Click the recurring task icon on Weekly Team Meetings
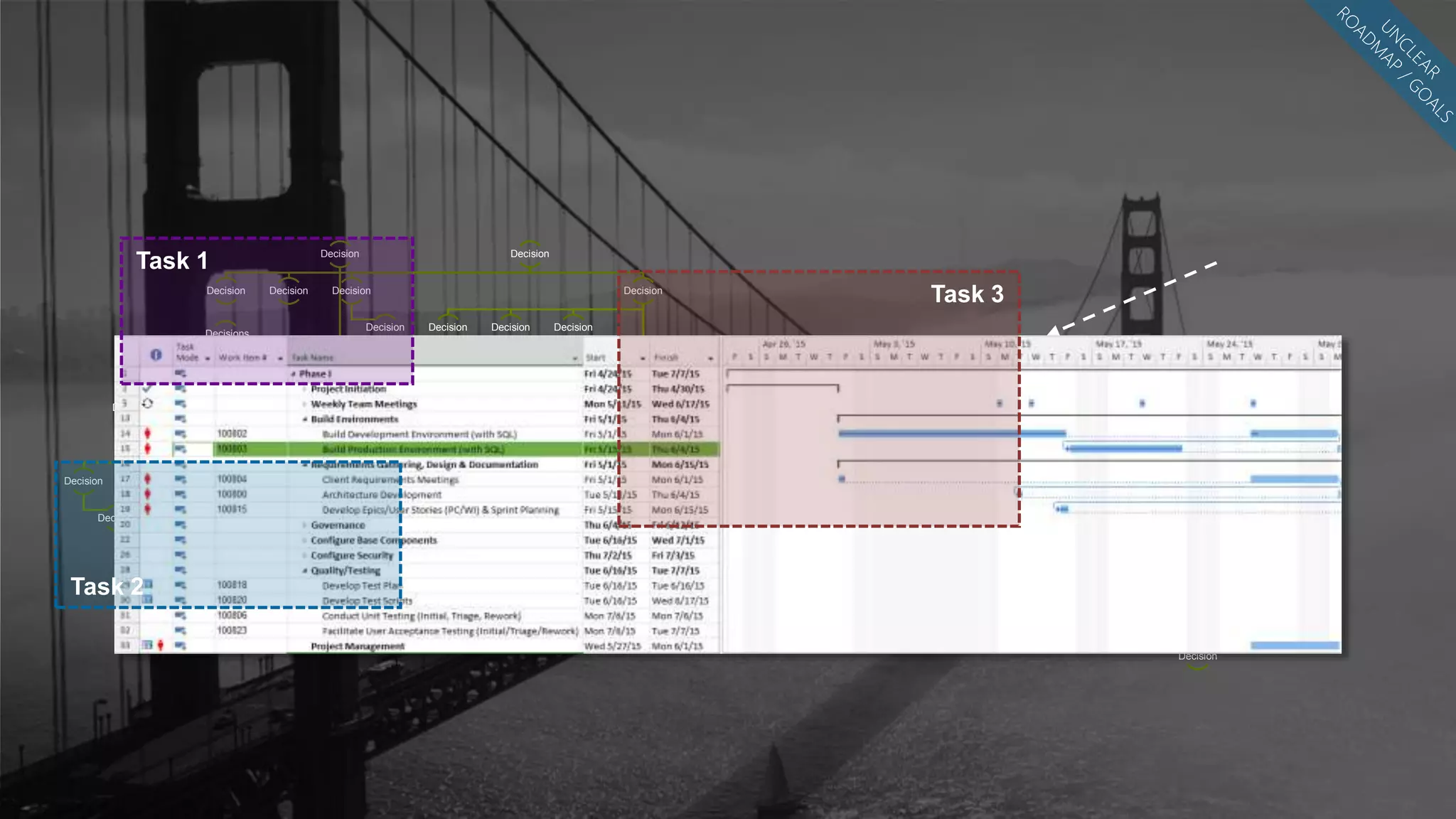The image size is (1456, 819). point(147,403)
